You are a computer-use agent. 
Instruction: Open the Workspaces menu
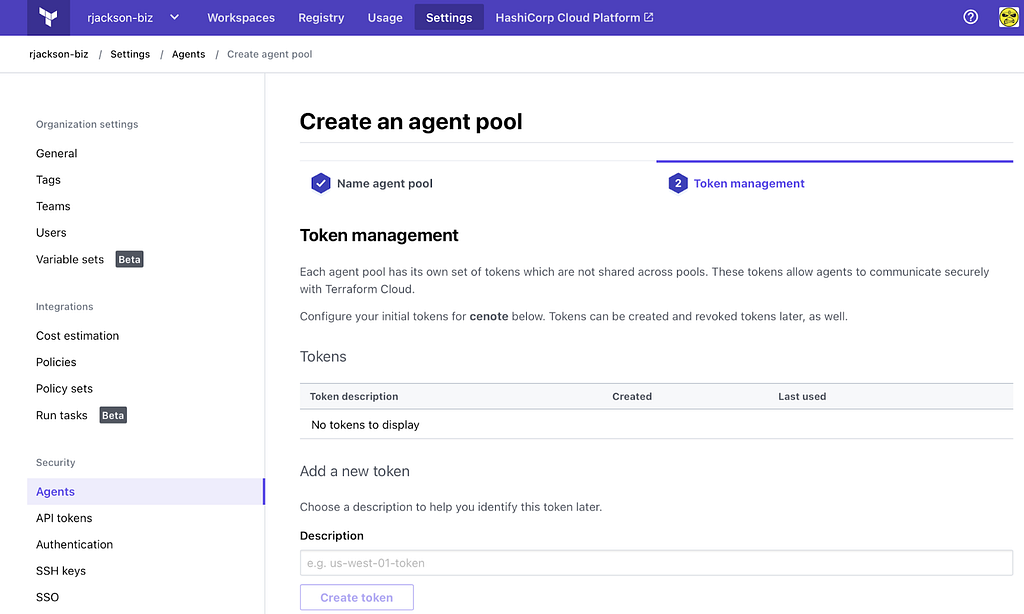pos(241,18)
